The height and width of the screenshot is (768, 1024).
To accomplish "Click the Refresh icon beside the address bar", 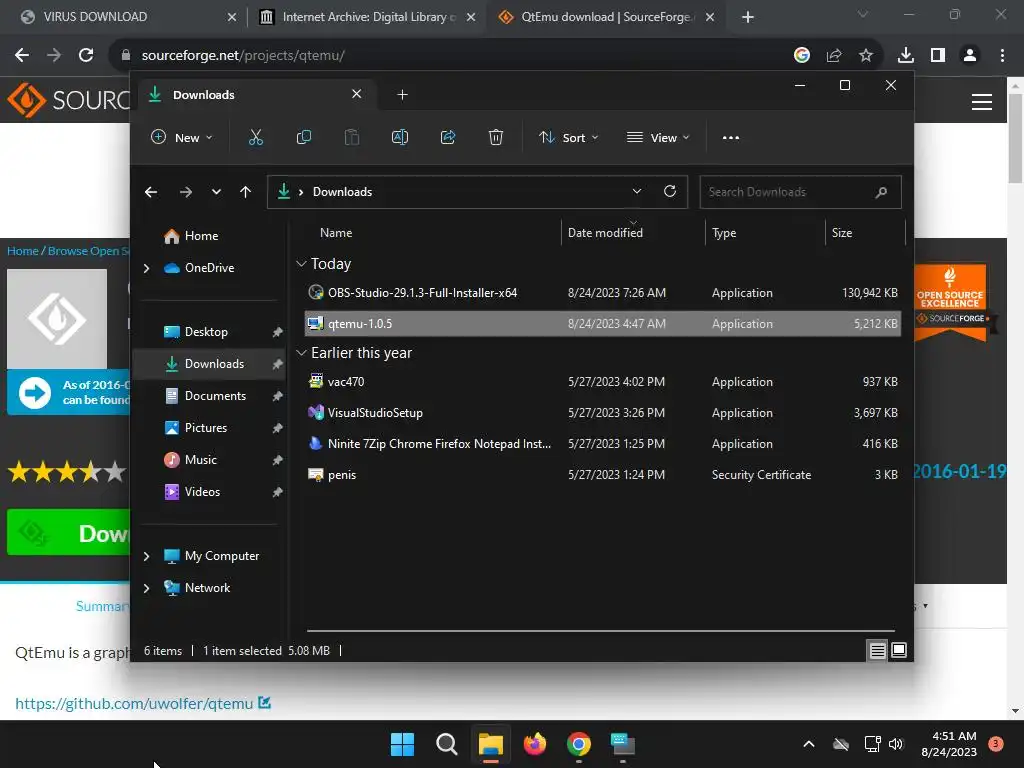I will [x=670, y=191].
